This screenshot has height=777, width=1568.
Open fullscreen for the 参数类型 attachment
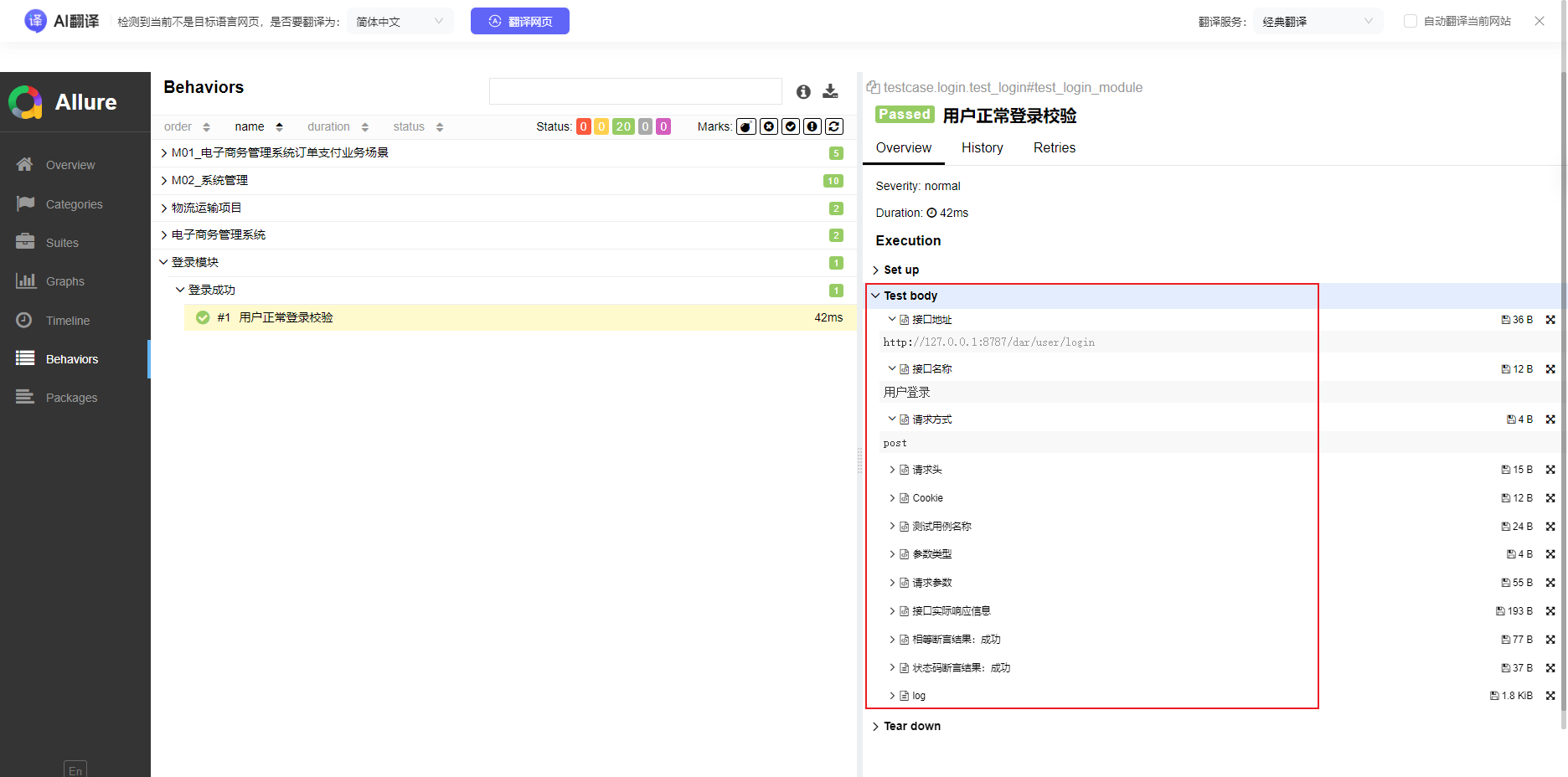click(x=1550, y=554)
